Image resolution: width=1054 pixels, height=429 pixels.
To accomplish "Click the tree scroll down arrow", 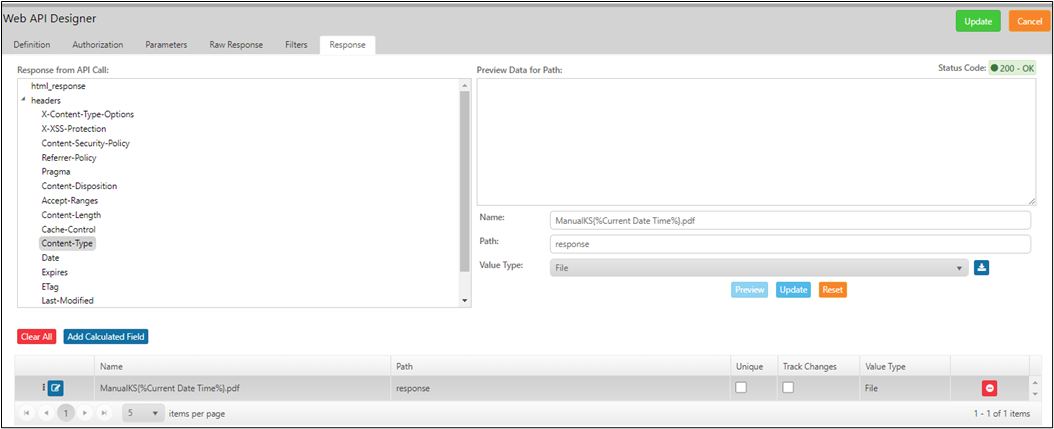I will pos(464,301).
